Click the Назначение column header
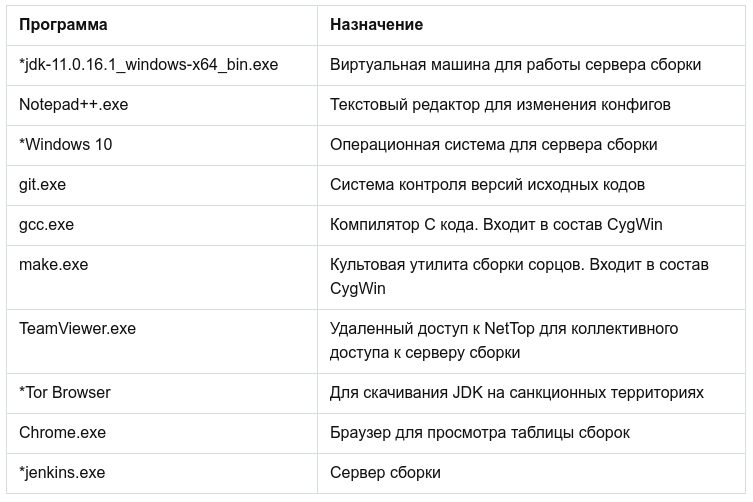This screenshot has height=502, width=753. point(531,25)
